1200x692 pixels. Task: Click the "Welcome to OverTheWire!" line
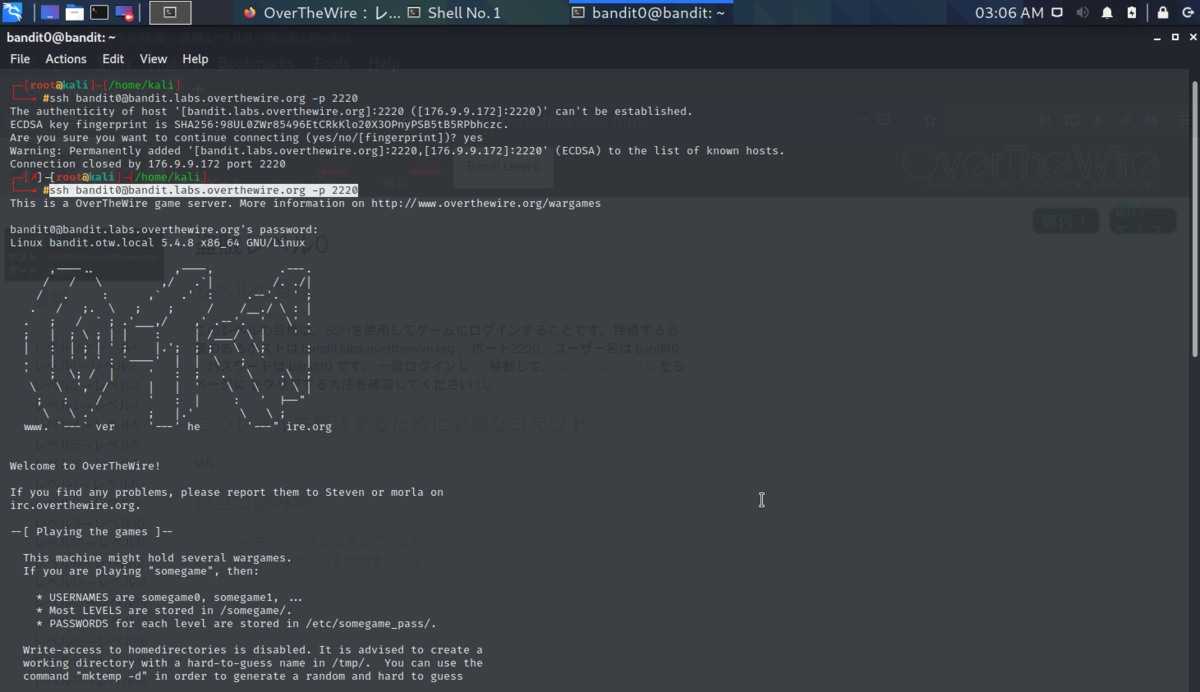point(85,465)
